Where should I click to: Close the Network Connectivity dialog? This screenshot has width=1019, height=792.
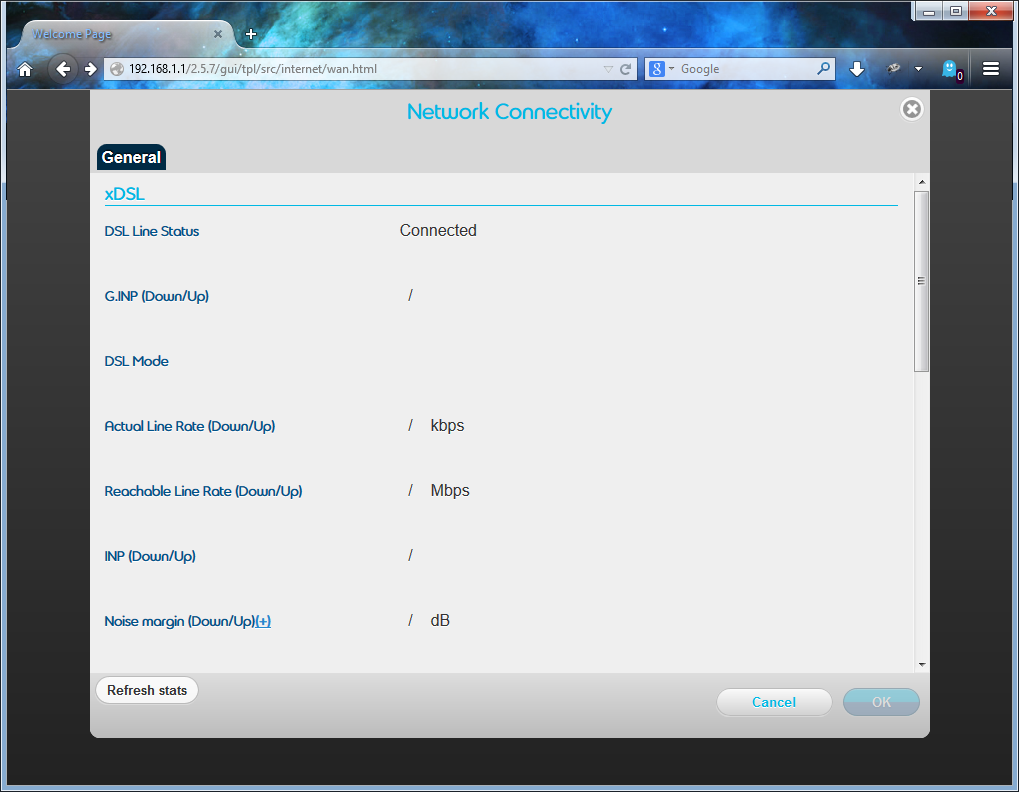coord(911,109)
